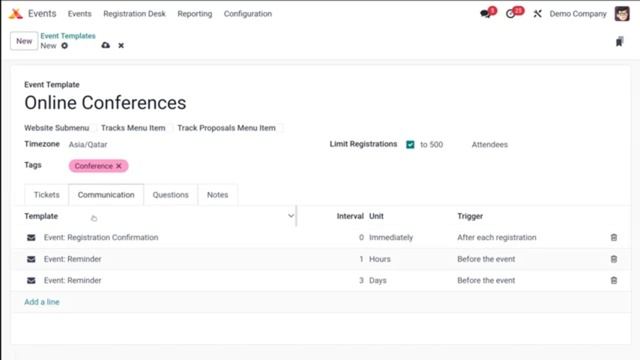Image resolution: width=640 pixels, height=360 pixels.
Task: Select Event: Reminder in the Hours row
Action: [x=73, y=259]
